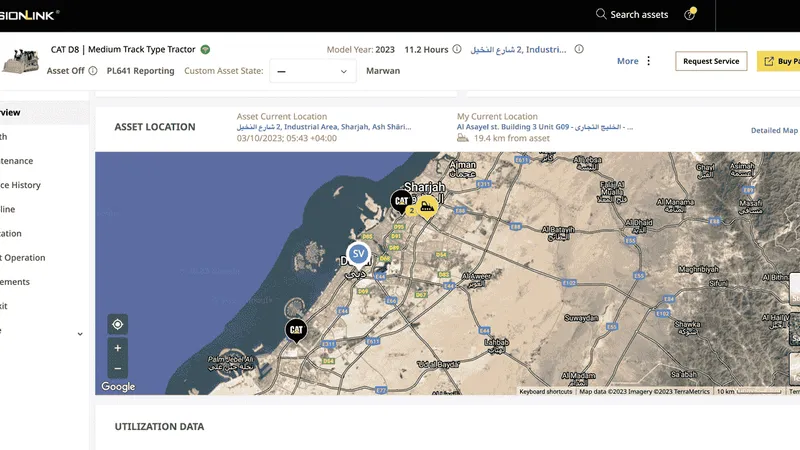Open the Custom Asset State dropdown
Screen dimensions: 800x450
[313, 71]
